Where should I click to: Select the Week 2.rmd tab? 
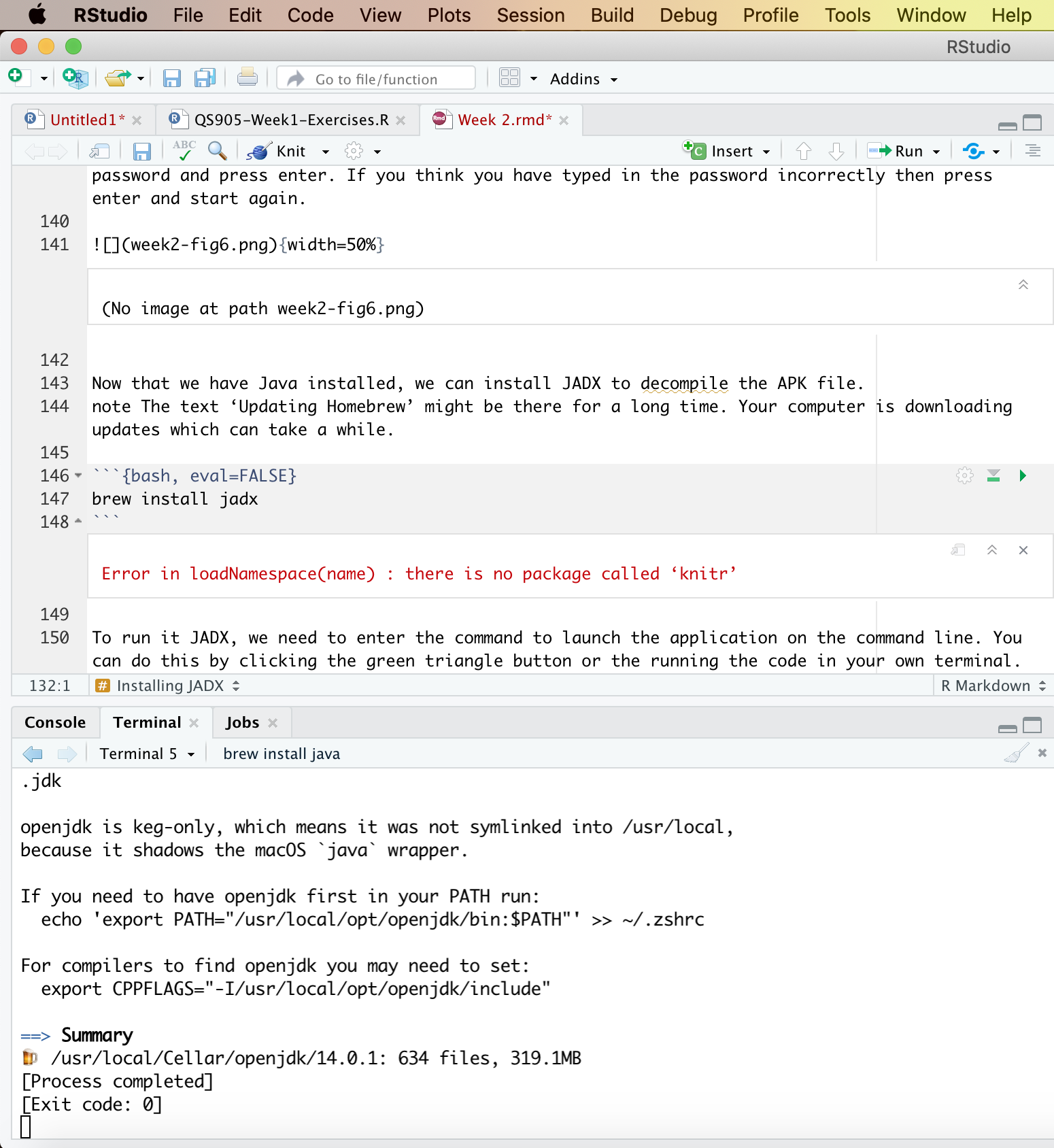coord(505,120)
